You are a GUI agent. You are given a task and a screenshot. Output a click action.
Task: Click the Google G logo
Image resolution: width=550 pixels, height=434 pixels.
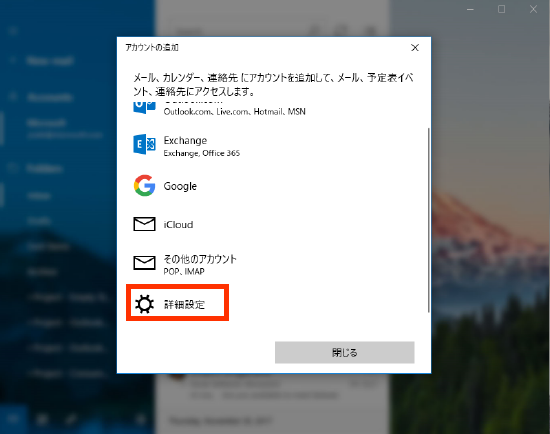[144, 185]
